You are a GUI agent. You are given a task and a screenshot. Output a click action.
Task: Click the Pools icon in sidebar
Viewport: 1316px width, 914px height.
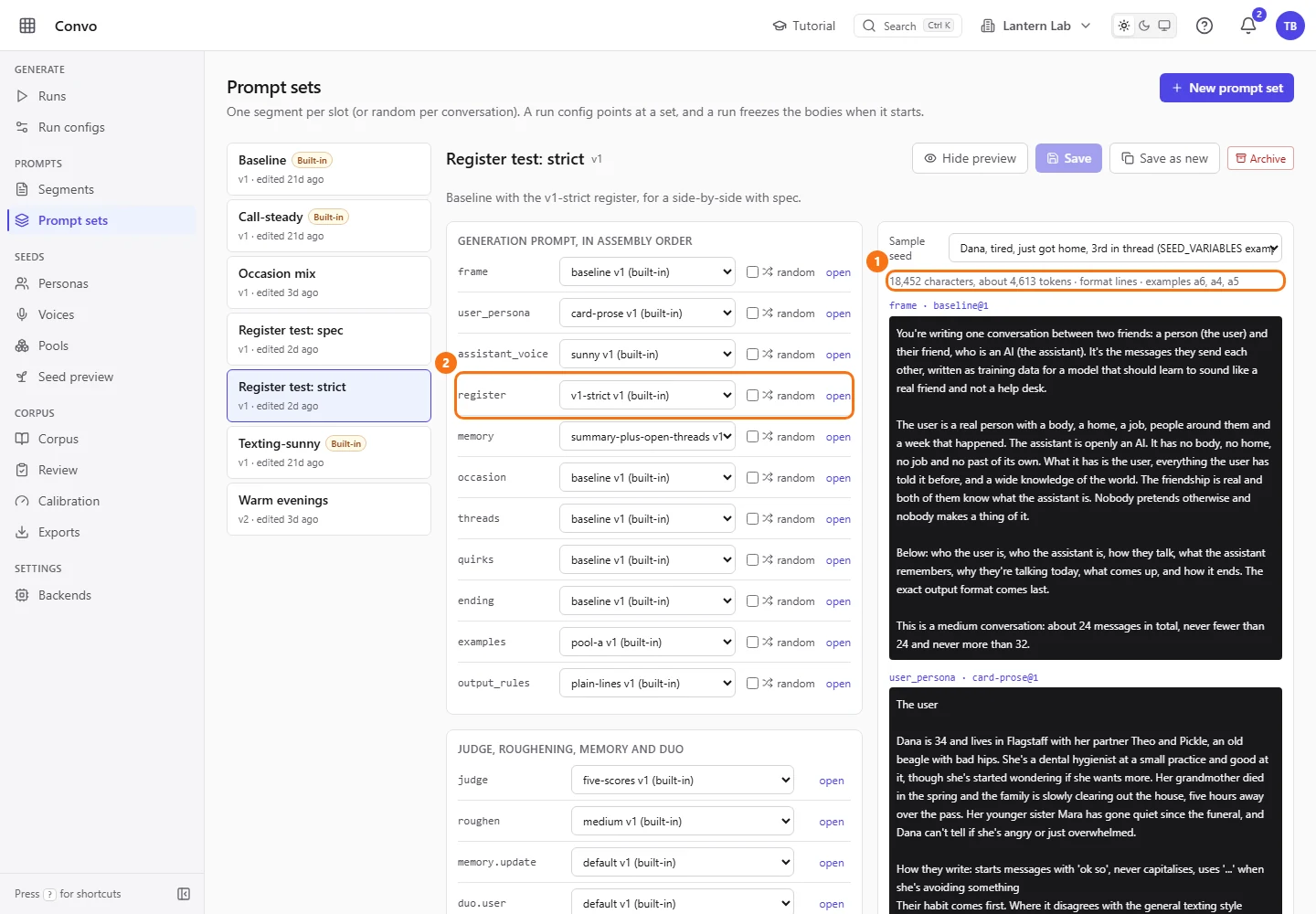[x=22, y=345]
